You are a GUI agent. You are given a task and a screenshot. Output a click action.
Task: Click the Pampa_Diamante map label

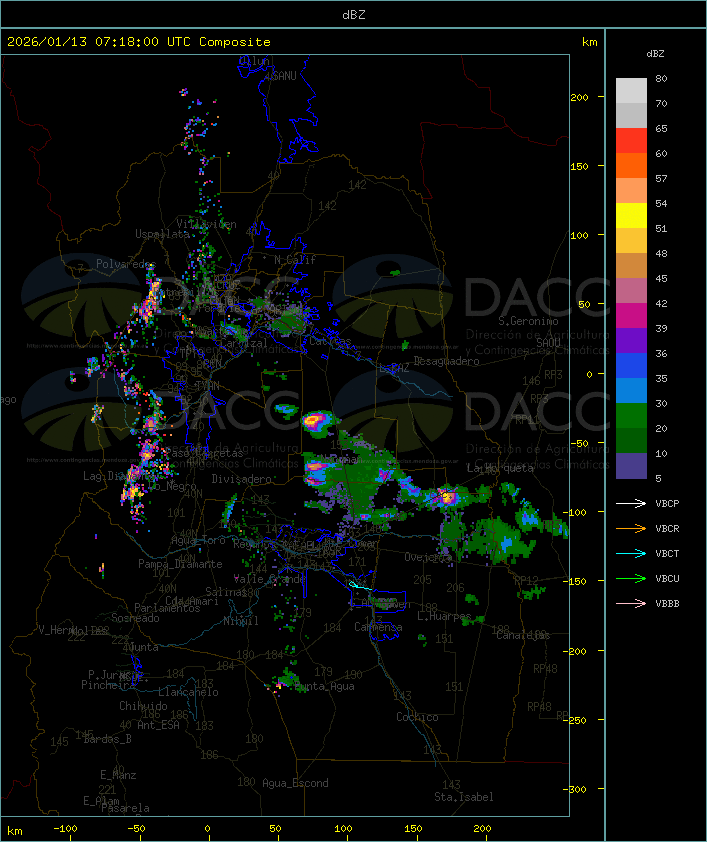pyautogui.click(x=180, y=564)
